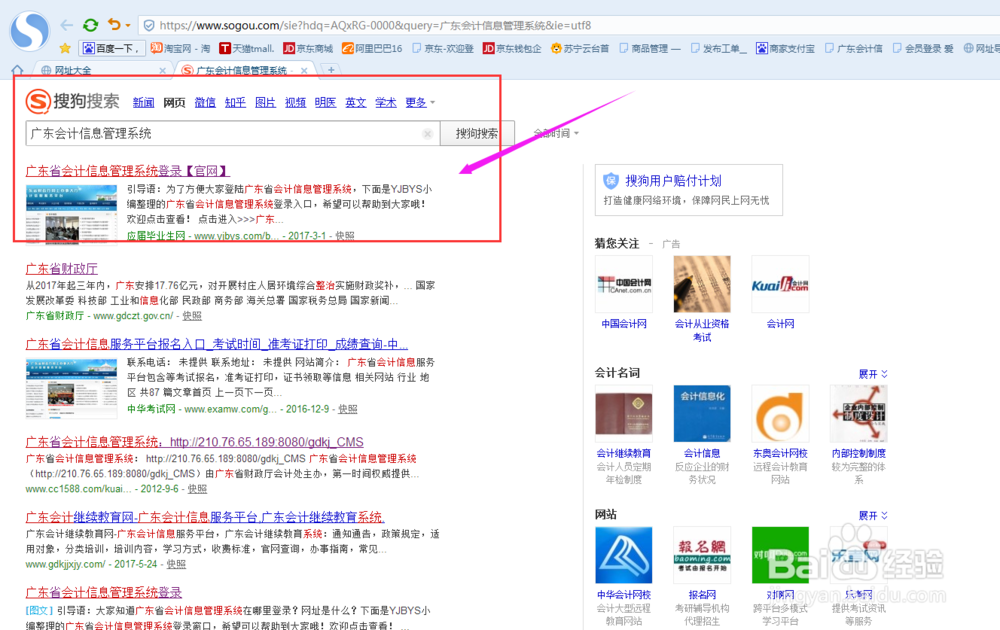Open result with http://210.76.65.189:8080/gdkj_CMS title
Viewport: 1000px width, 630px height.
tap(195, 442)
